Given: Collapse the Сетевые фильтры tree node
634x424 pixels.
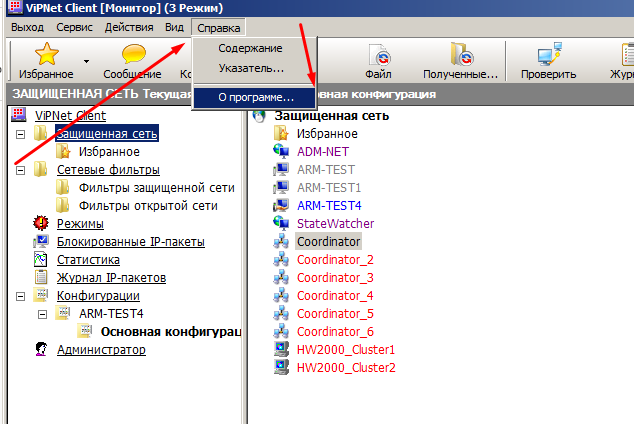Looking at the screenshot, I should [21, 170].
